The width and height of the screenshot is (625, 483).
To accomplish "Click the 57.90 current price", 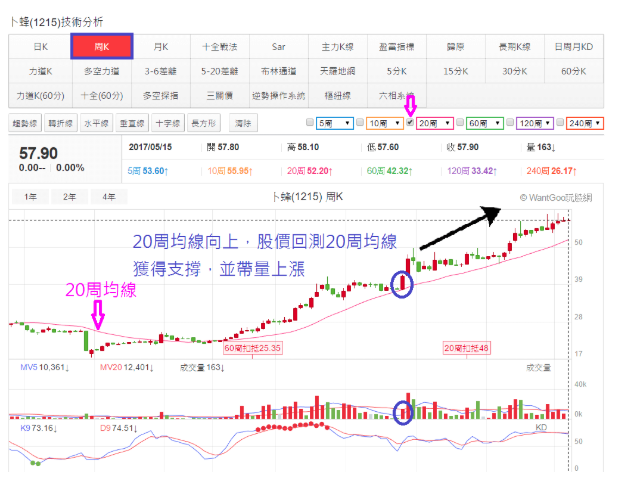I will tap(38, 153).
